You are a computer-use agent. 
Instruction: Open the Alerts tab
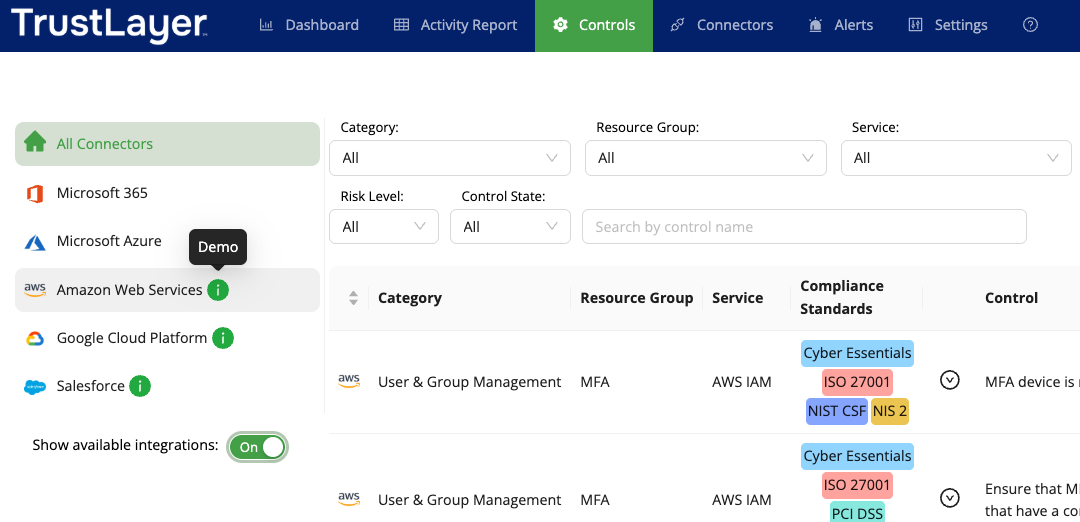pos(841,25)
